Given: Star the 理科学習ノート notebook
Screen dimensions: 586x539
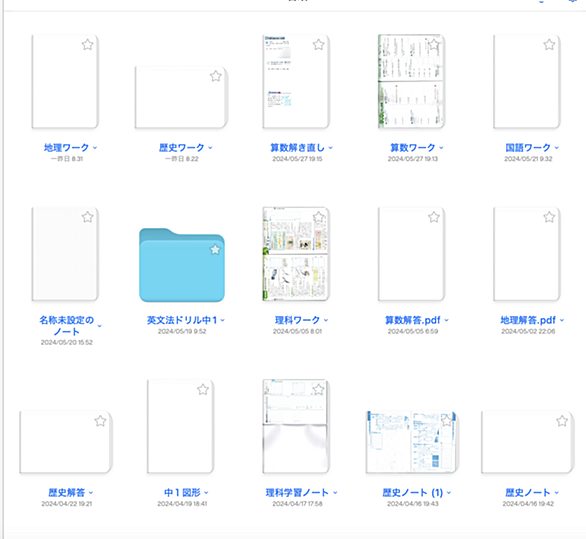Looking at the screenshot, I should tap(318, 390).
